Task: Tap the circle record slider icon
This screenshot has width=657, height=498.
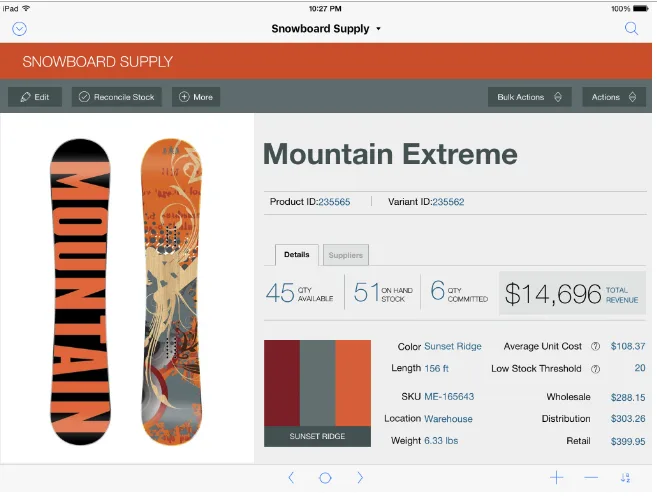Action: 325,478
